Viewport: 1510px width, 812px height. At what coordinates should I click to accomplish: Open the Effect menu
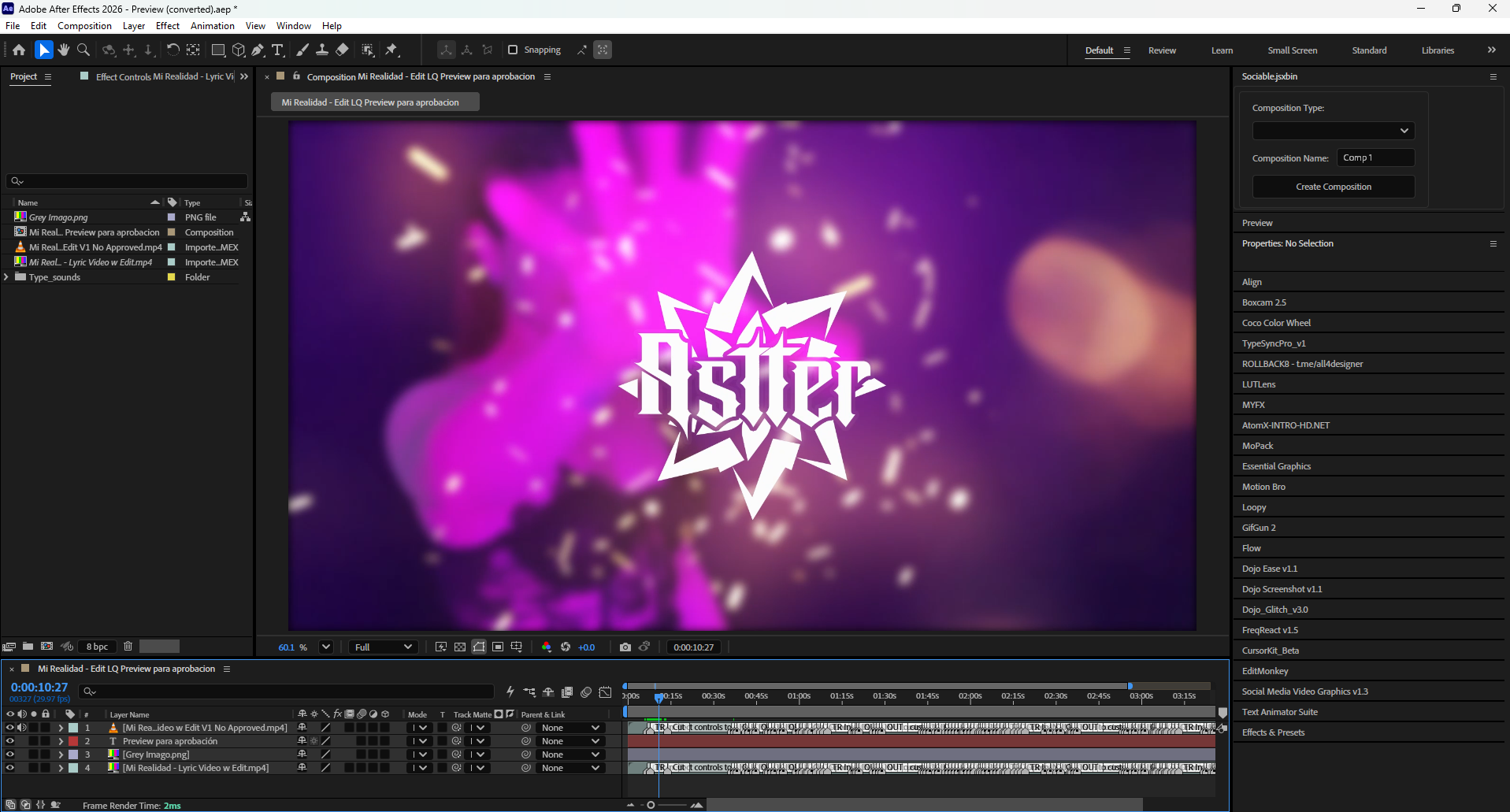click(168, 26)
